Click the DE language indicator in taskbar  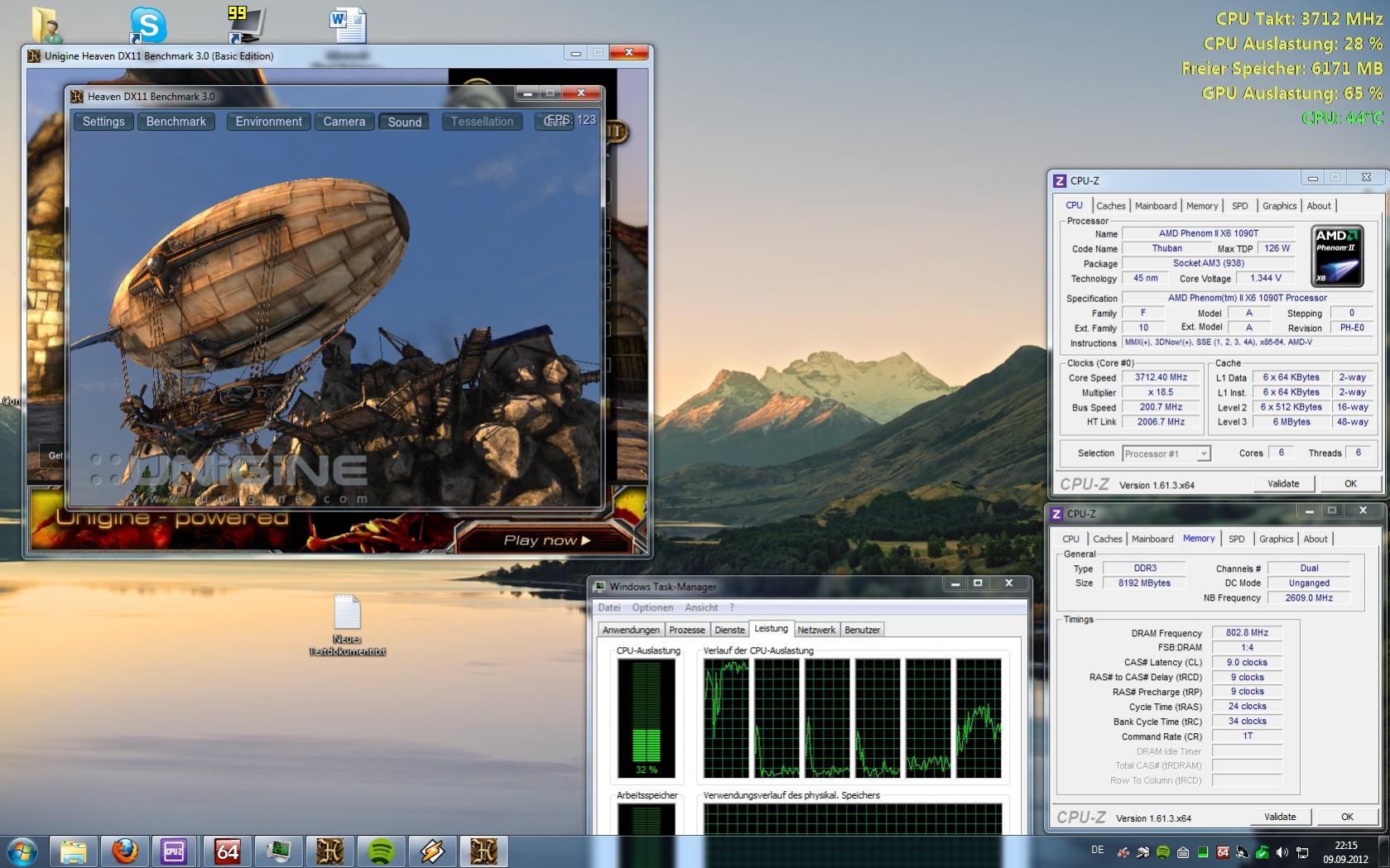pyautogui.click(x=1098, y=851)
